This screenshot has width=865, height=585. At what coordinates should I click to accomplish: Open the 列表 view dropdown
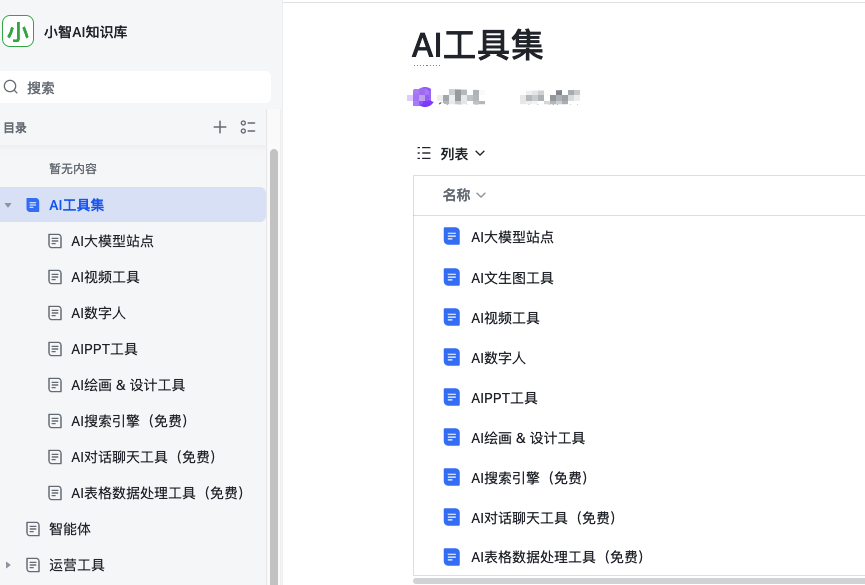[x=463, y=153]
